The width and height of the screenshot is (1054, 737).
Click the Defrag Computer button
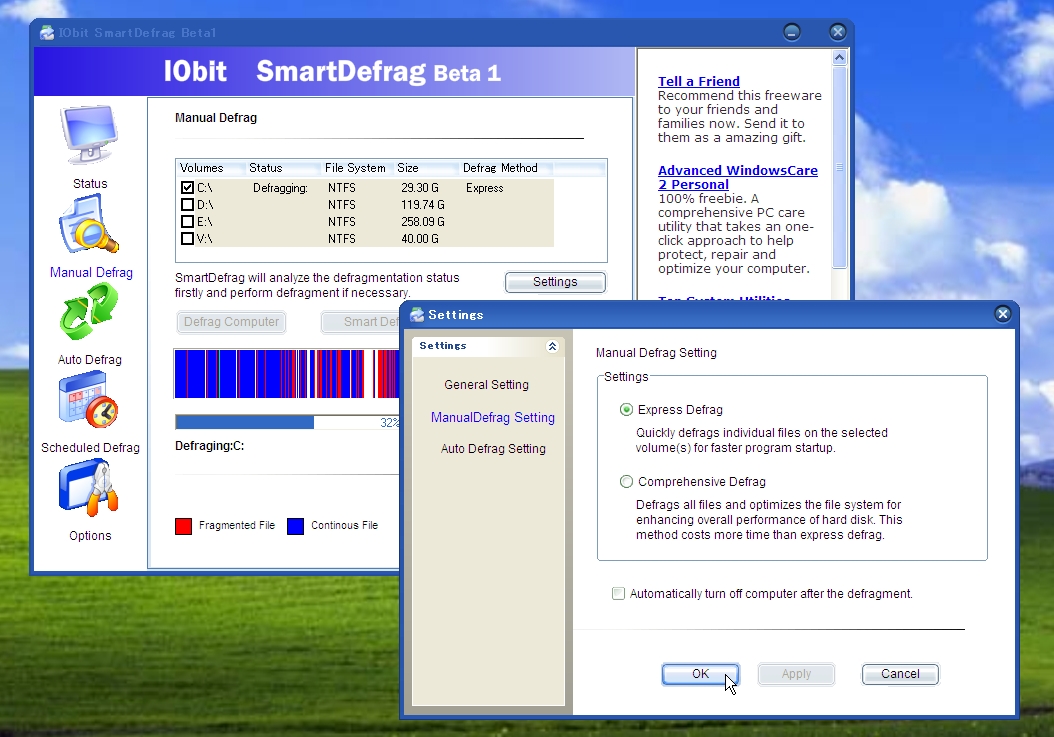coord(231,322)
